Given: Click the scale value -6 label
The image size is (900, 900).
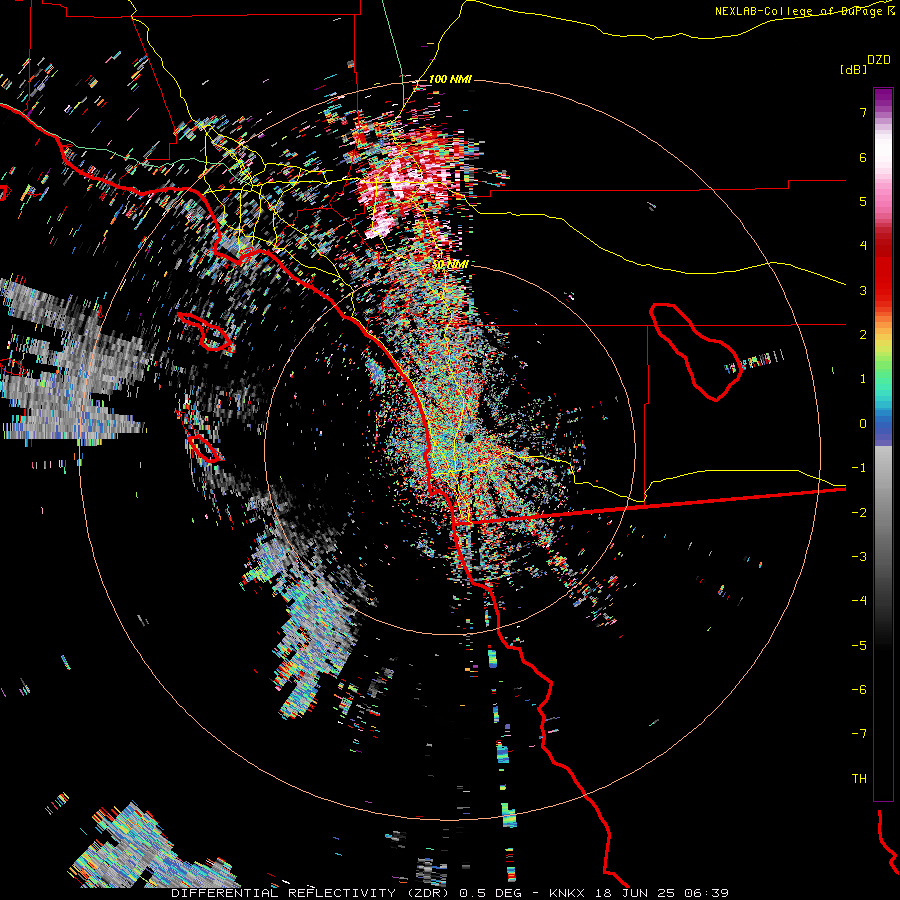Looking at the screenshot, I should [x=859, y=689].
